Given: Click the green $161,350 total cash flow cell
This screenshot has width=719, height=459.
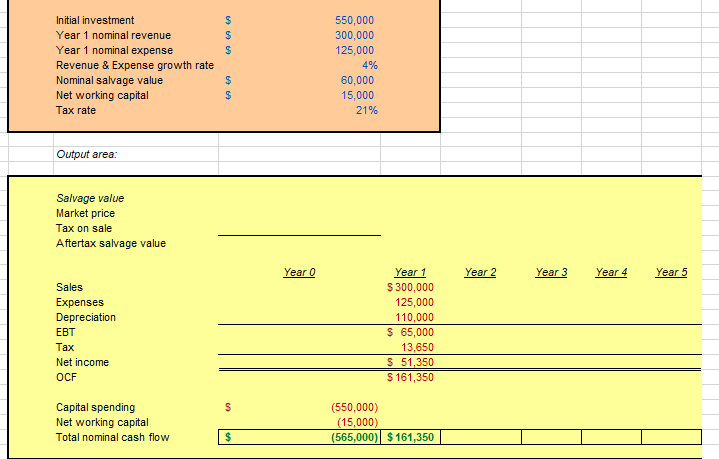Looking at the screenshot, I should click(x=410, y=437).
